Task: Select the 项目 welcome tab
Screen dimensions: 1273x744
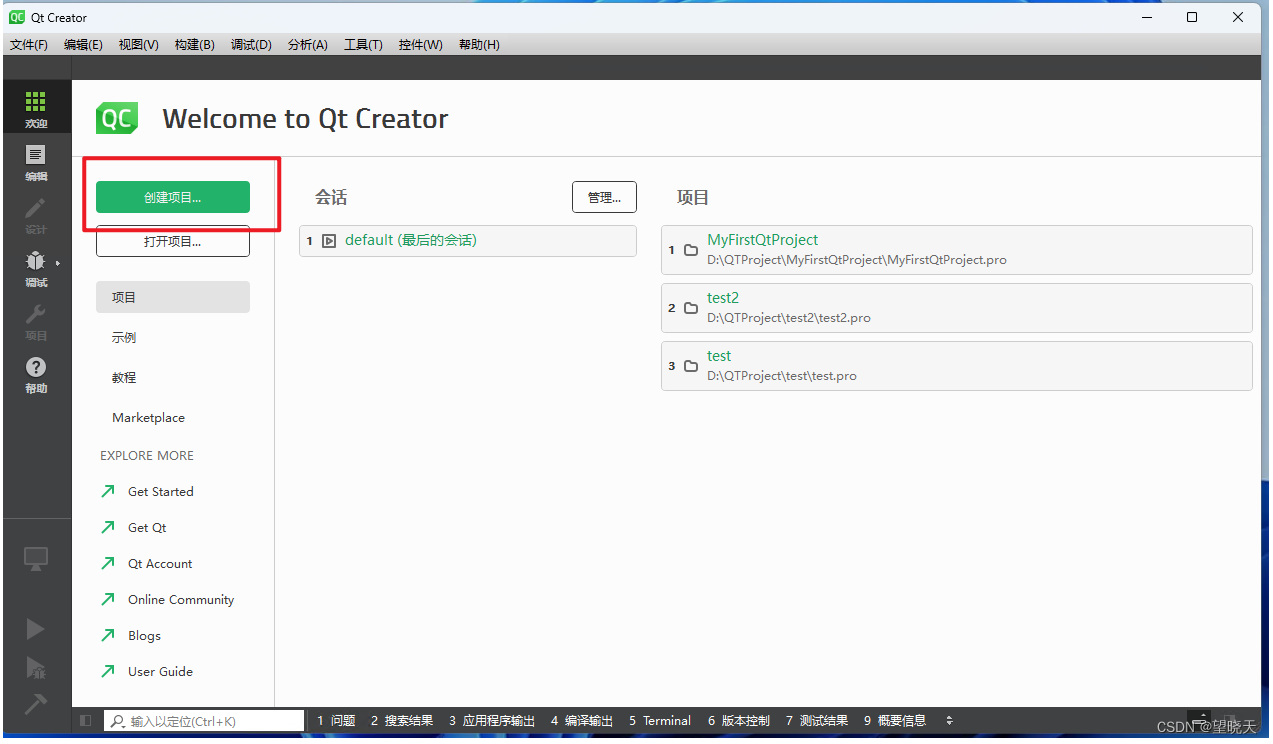Action: tap(173, 297)
